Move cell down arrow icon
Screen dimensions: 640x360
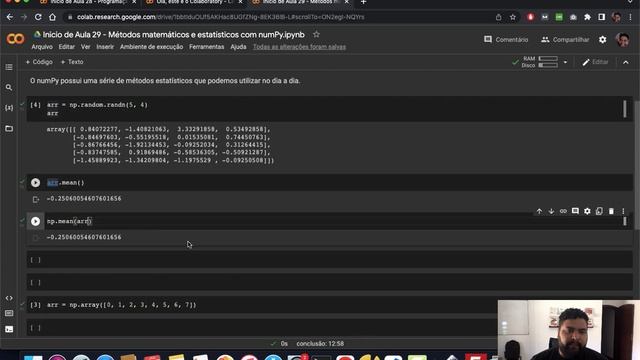click(x=551, y=211)
